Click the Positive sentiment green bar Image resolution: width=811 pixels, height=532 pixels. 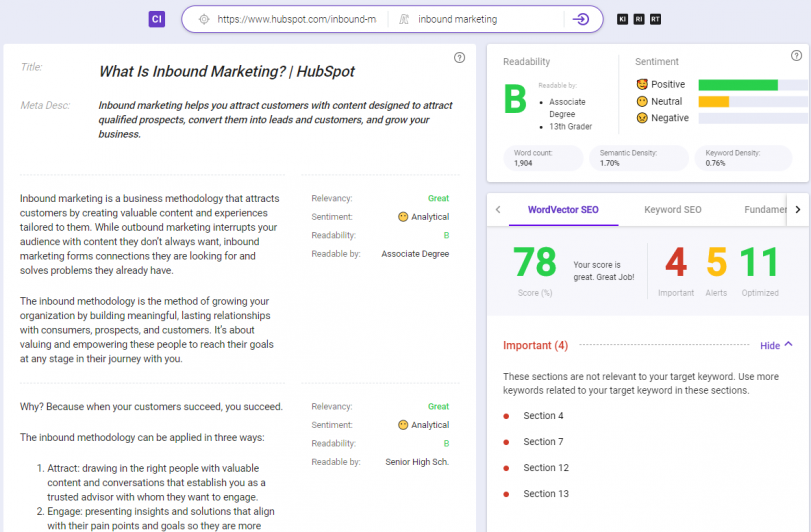click(738, 85)
